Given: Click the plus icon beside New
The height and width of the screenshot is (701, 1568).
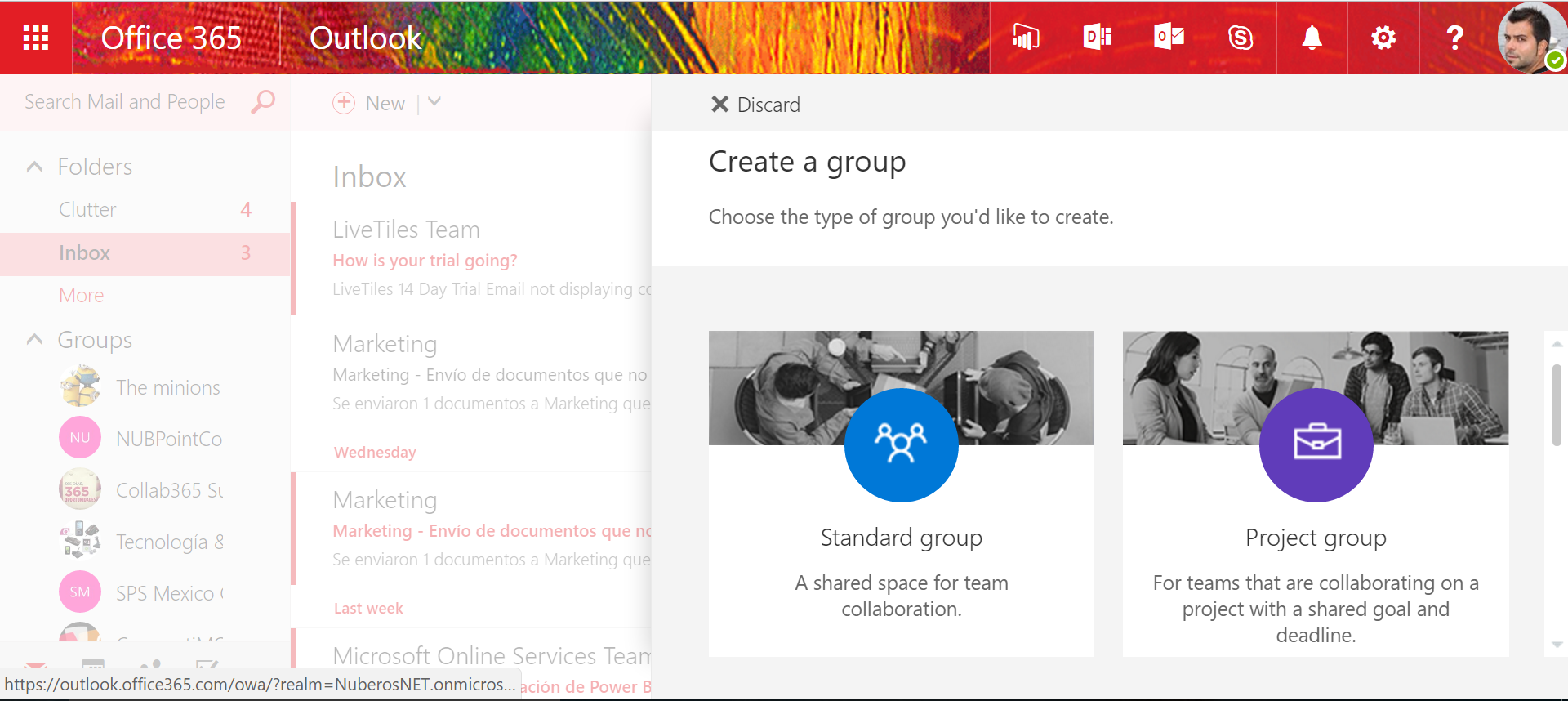Looking at the screenshot, I should (344, 102).
